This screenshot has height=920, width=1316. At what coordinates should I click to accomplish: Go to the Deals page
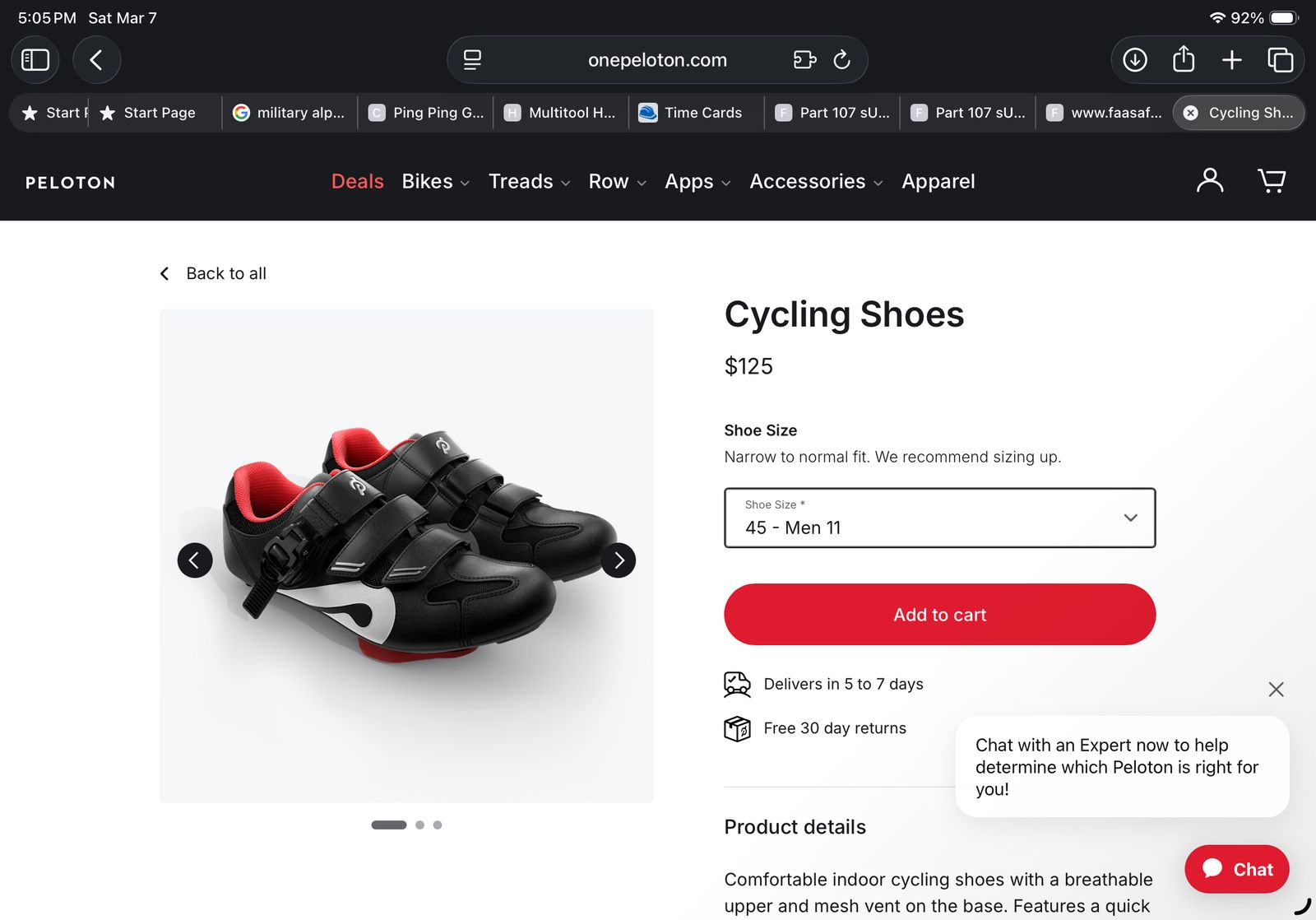tap(357, 182)
